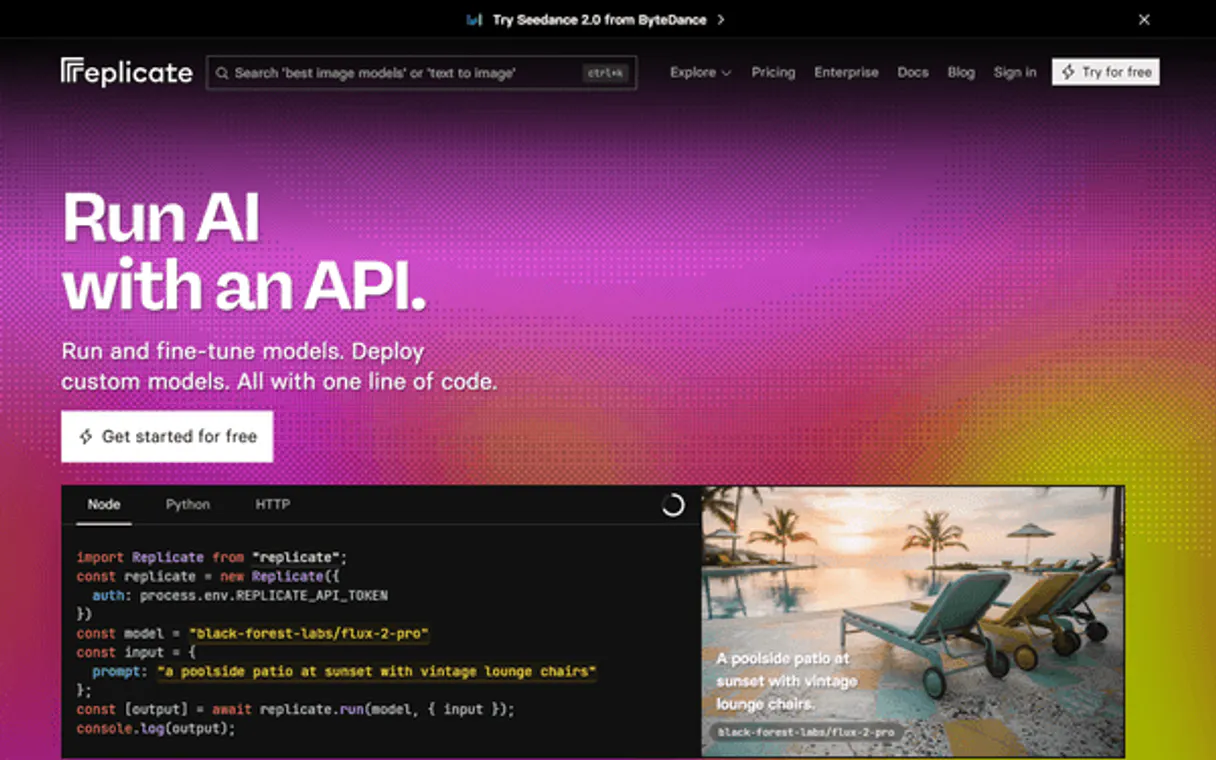The width and height of the screenshot is (1216, 760).
Task: Click Sign in
Action: 1014,72
